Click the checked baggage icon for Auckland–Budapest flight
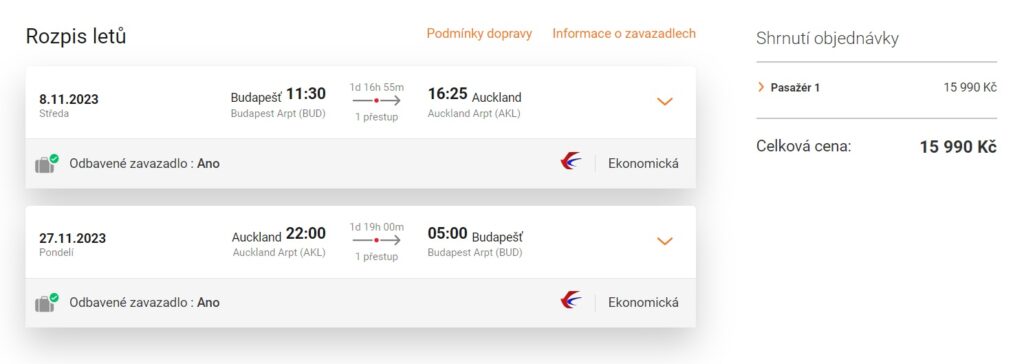1024x364 pixels. [46, 303]
